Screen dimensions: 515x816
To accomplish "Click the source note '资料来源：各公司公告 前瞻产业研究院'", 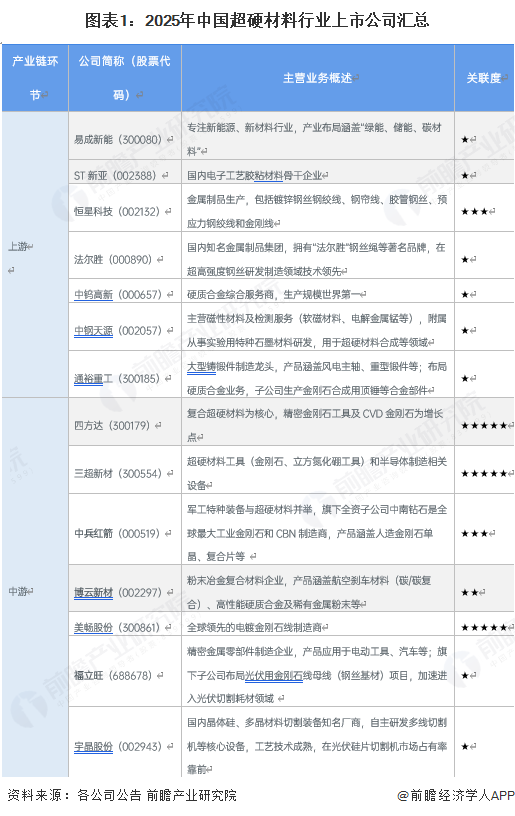I will 121,796.
